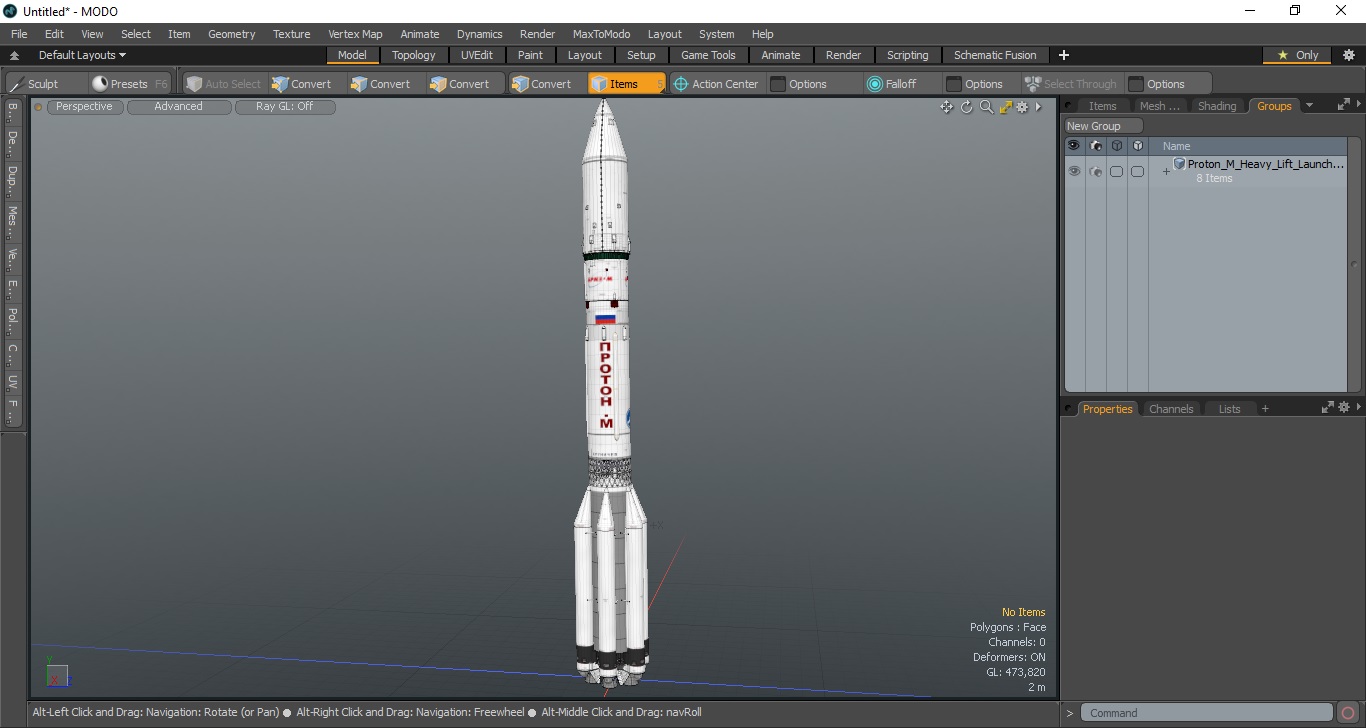
Task: Open the arrow menu beside Groups tab
Action: click(x=1309, y=105)
